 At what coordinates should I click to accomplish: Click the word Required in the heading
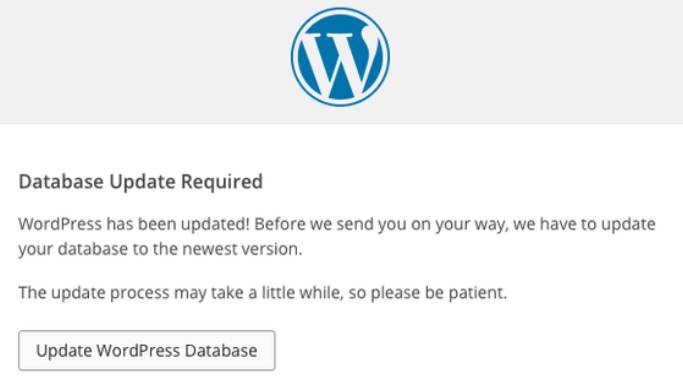click(x=222, y=182)
